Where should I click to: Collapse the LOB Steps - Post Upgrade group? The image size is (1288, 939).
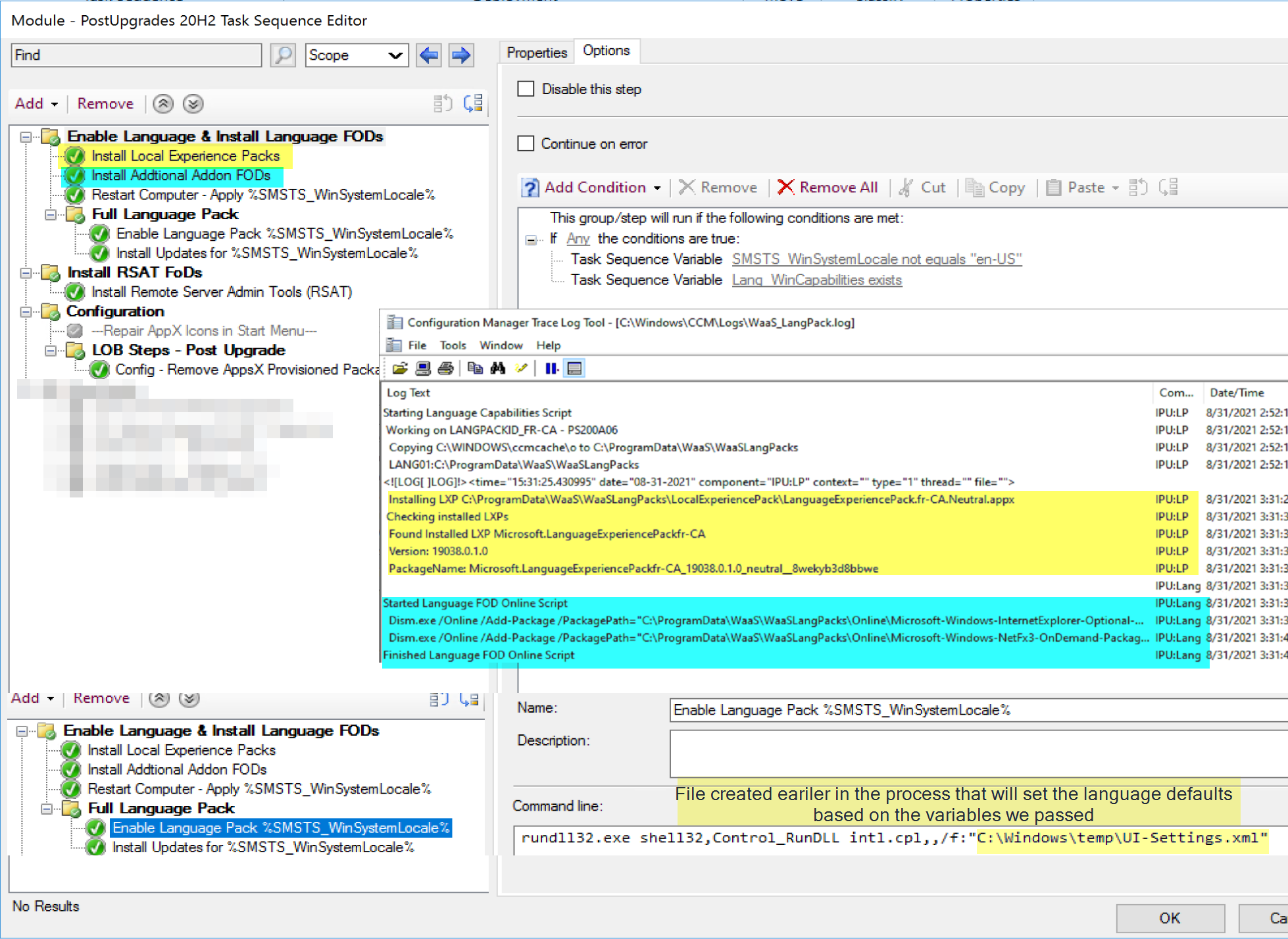pyautogui.click(x=51, y=351)
